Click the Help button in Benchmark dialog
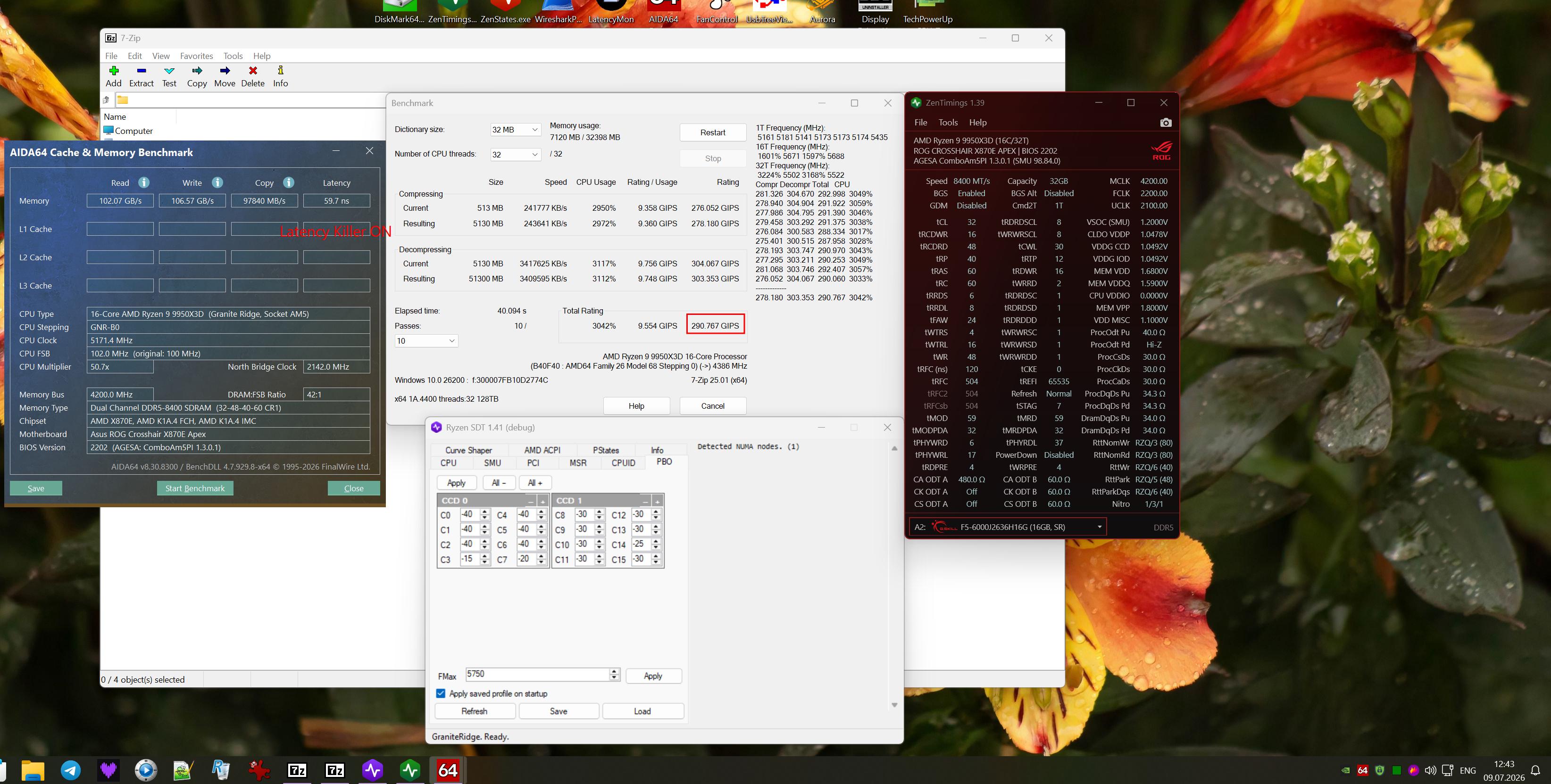Viewport: 1551px width, 784px height. [636, 406]
